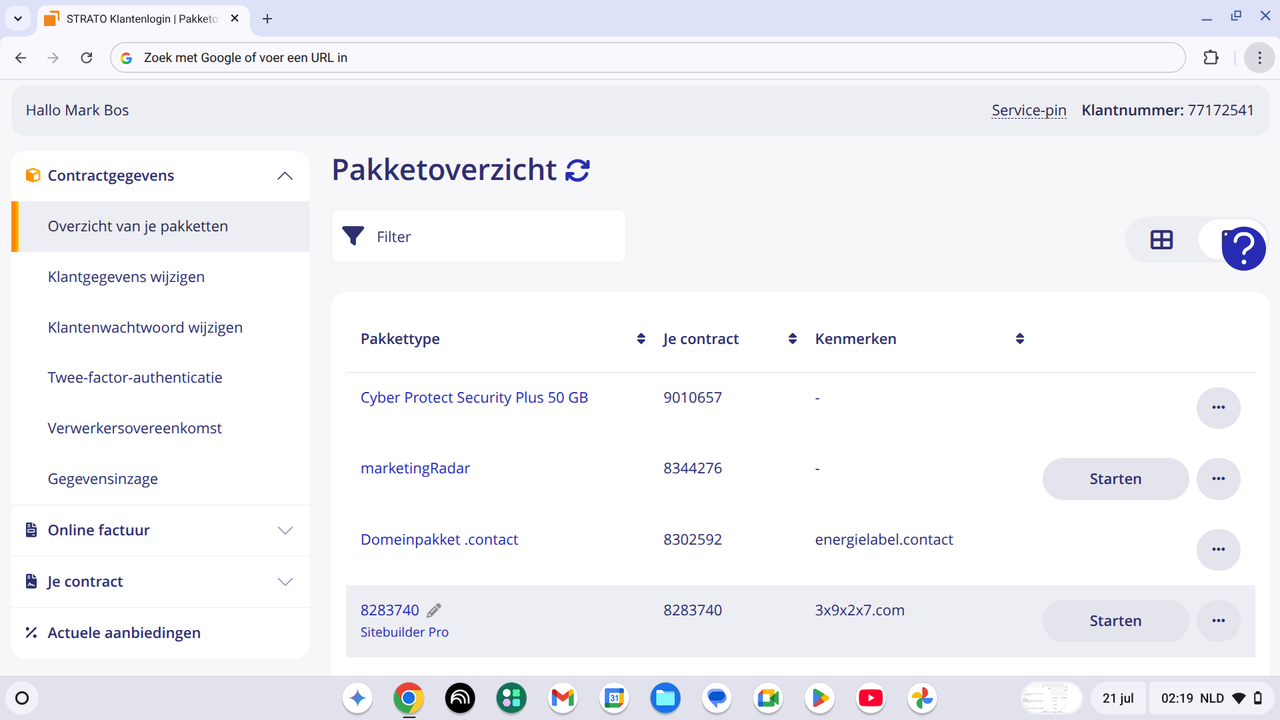Viewport: 1280px width, 720px height.
Task: Click the 3x9x2x7.com domain text
Action: tap(860, 610)
